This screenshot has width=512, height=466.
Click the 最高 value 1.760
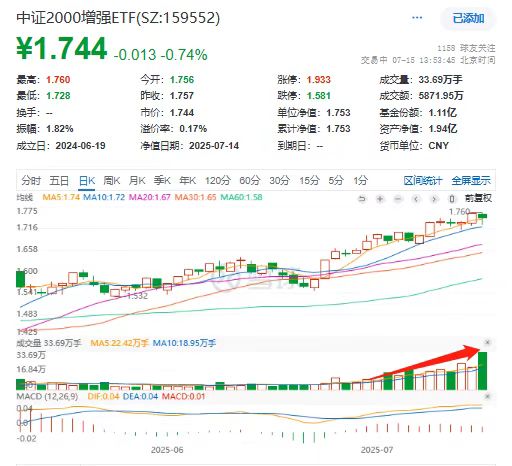(x=58, y=80)
